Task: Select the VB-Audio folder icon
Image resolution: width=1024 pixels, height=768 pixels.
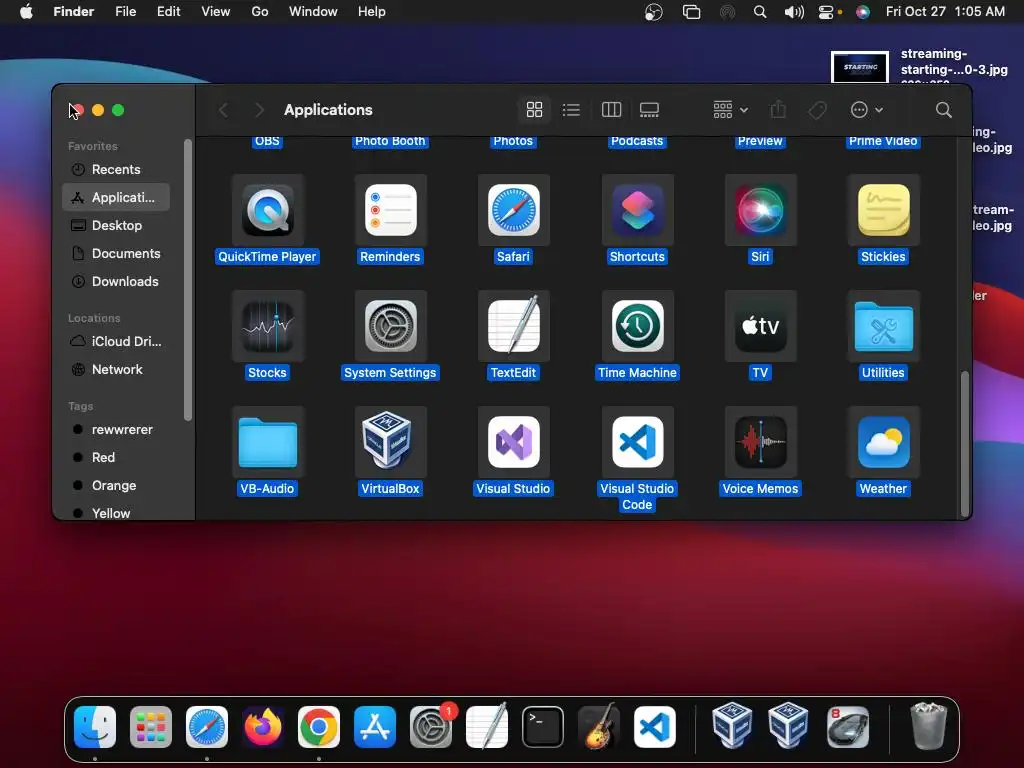Action: (x=267, y=442)
